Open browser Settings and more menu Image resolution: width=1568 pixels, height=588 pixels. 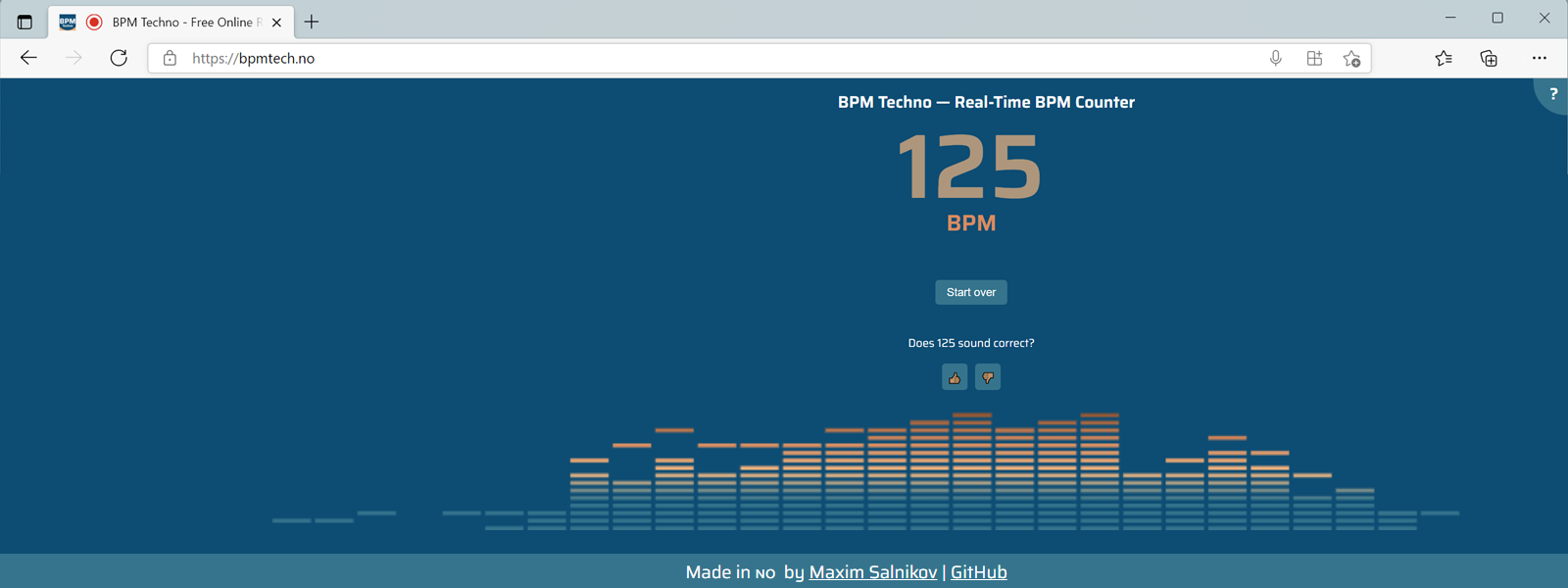tap(1539, 59)
